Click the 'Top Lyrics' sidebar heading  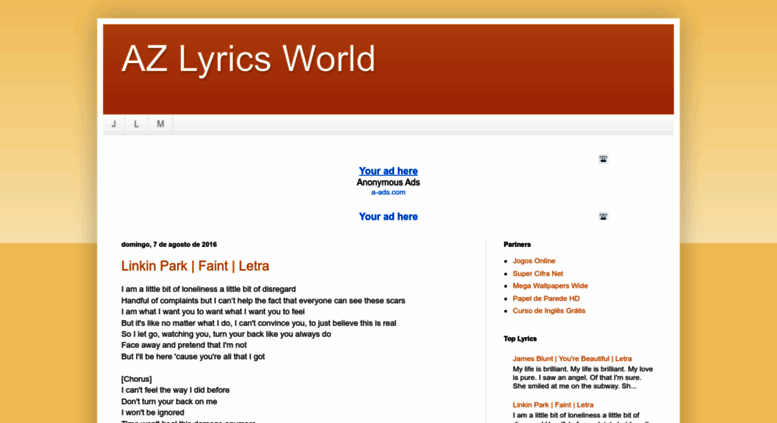pyautogui.click(x=520, y=339)
